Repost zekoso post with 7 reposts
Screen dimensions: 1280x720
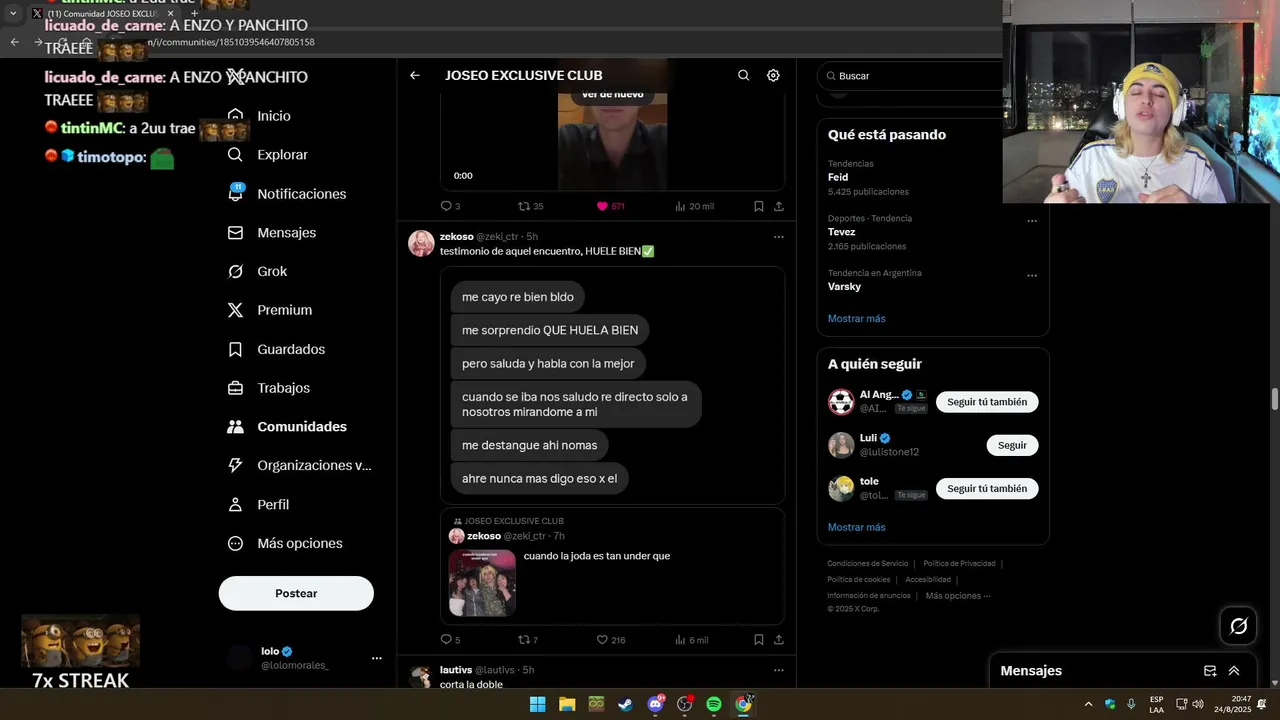click(x=528, y=640)
